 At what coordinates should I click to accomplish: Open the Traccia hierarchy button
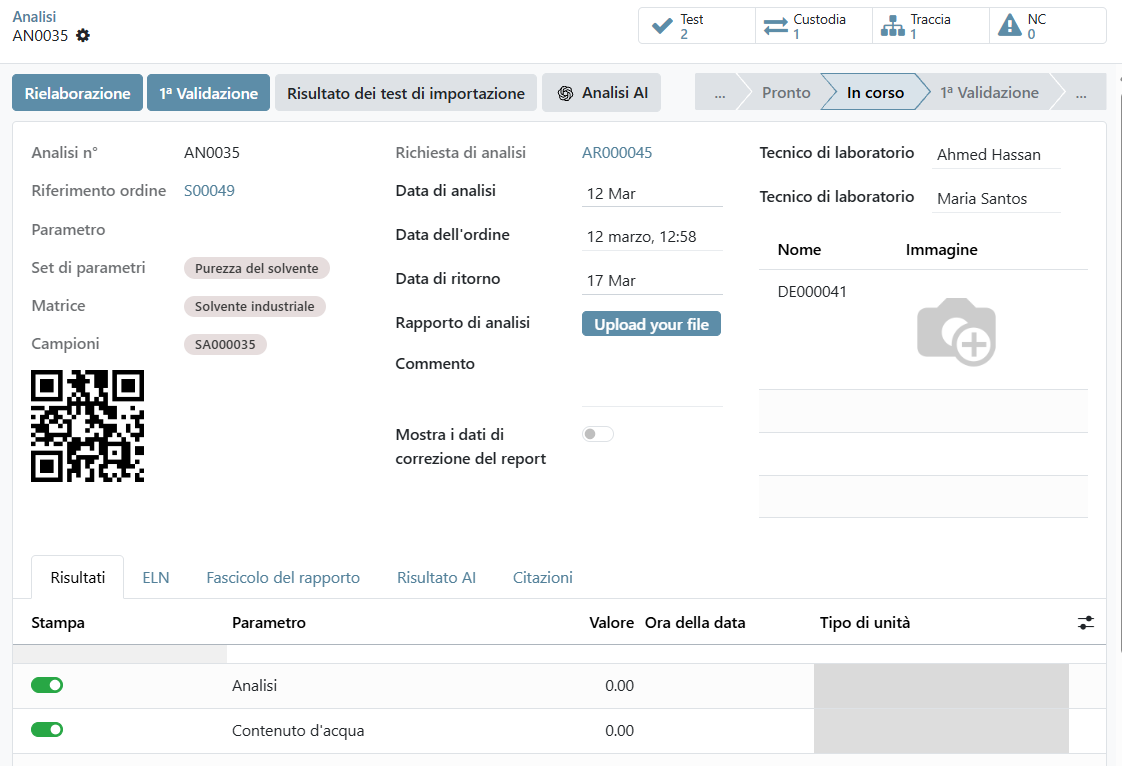click(929, 26)
